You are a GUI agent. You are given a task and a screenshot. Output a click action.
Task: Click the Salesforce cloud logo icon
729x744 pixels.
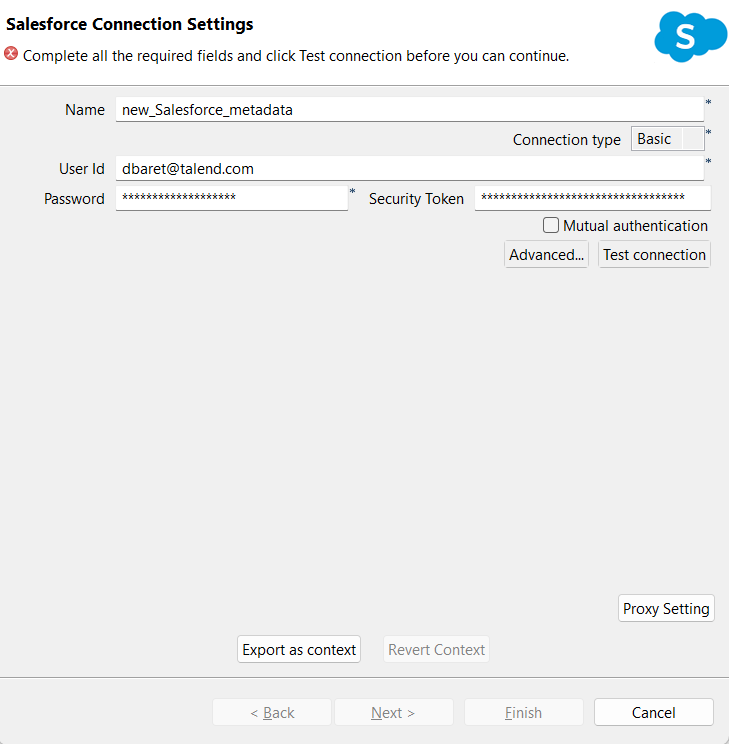(691, 37)
